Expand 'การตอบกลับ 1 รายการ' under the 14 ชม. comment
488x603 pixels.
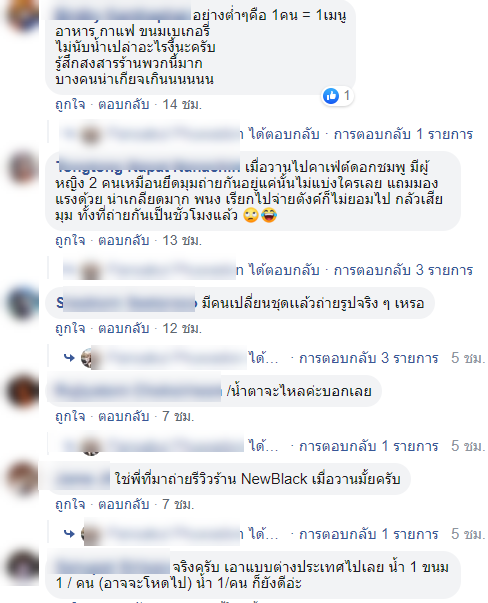pos(403,134)
